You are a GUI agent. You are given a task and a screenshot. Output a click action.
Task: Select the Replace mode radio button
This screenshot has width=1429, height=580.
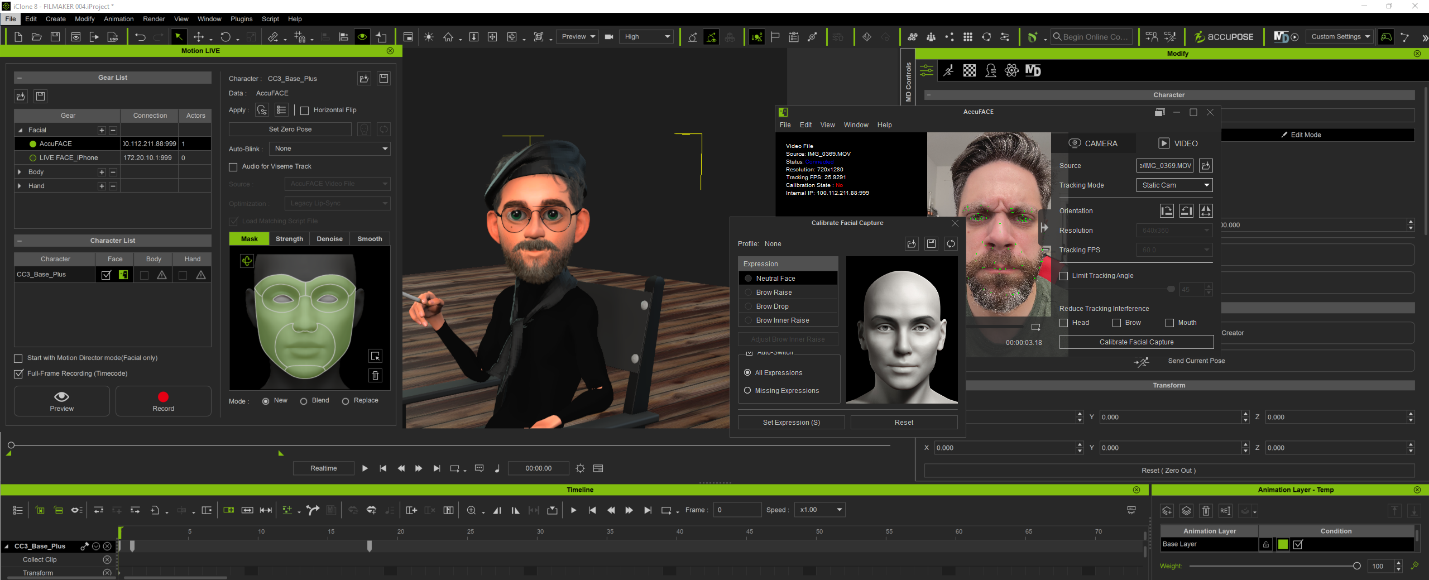pyautogui.click(x=346, y=401)
